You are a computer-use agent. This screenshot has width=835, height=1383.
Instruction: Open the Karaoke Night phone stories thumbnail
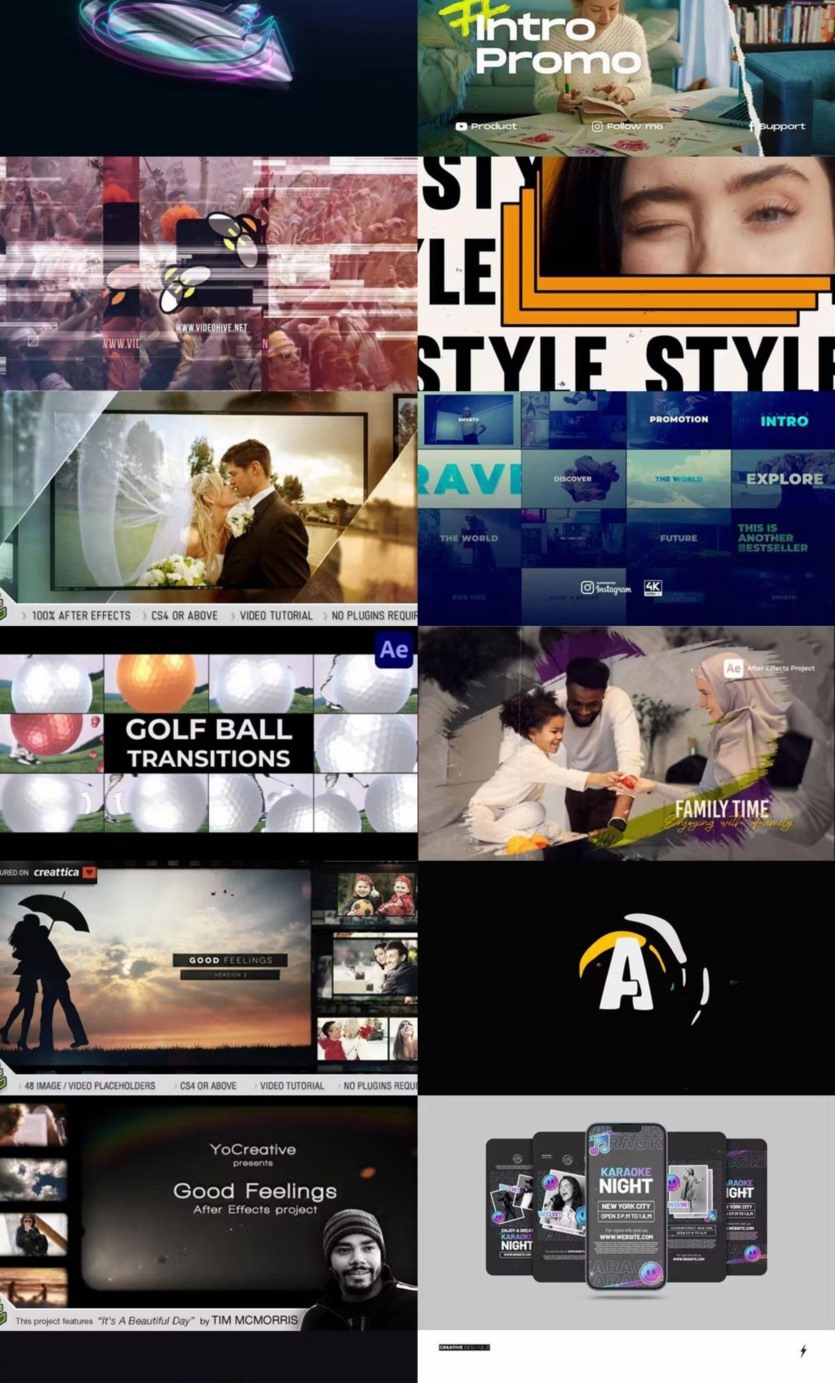click(626, 1213)
